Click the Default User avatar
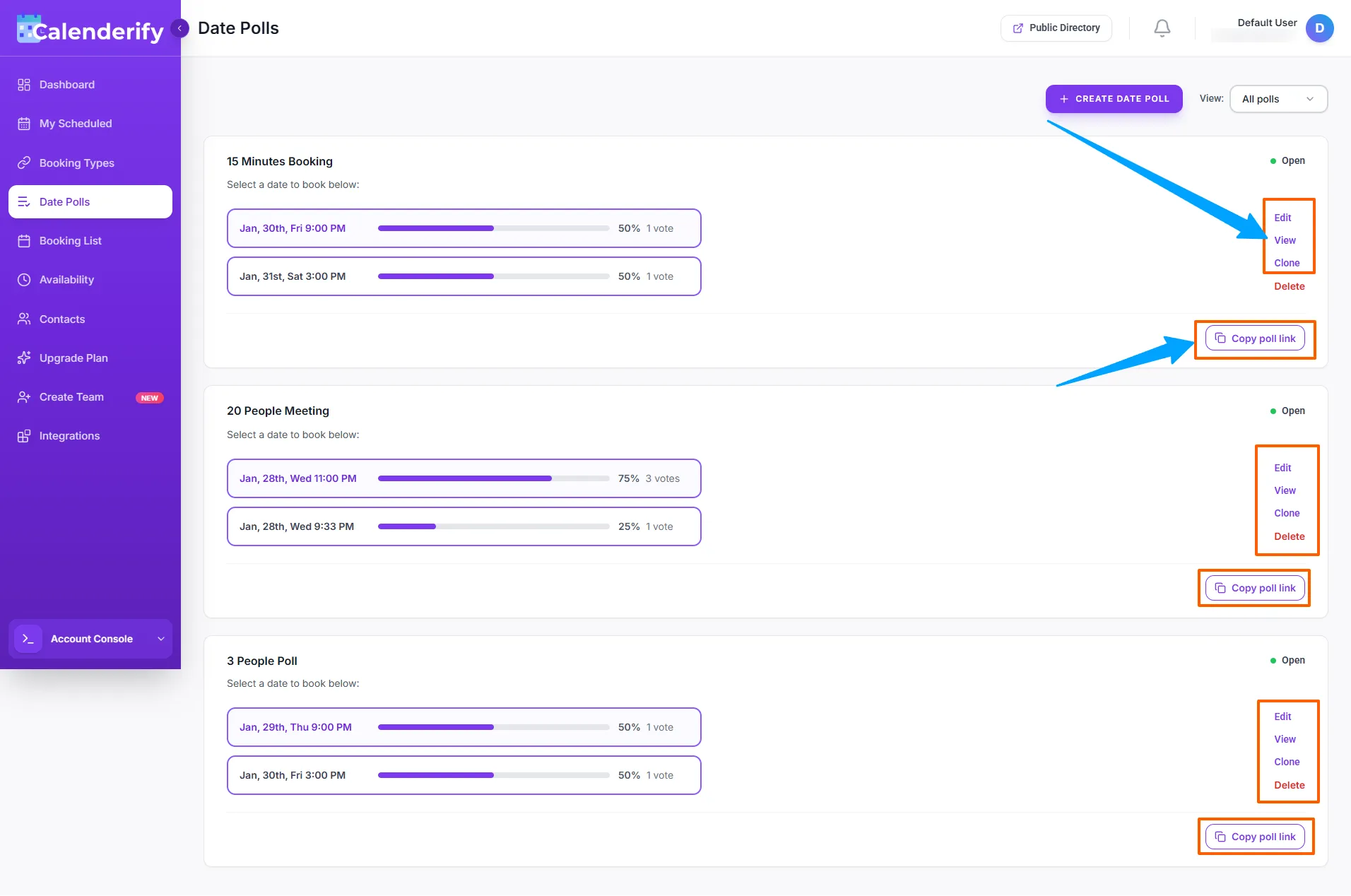This screenshot has height=896, width=1351. click(x=1320, y=28)
